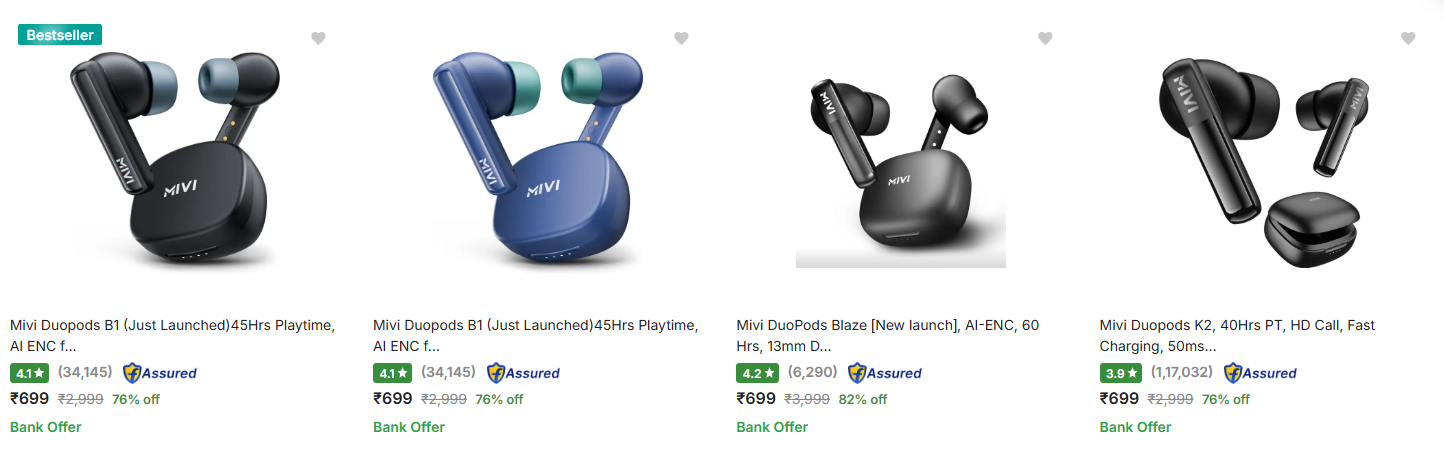Click Assured badge on blue Duopods B1
1444x450 pixels.
click(x=523, y=373)
